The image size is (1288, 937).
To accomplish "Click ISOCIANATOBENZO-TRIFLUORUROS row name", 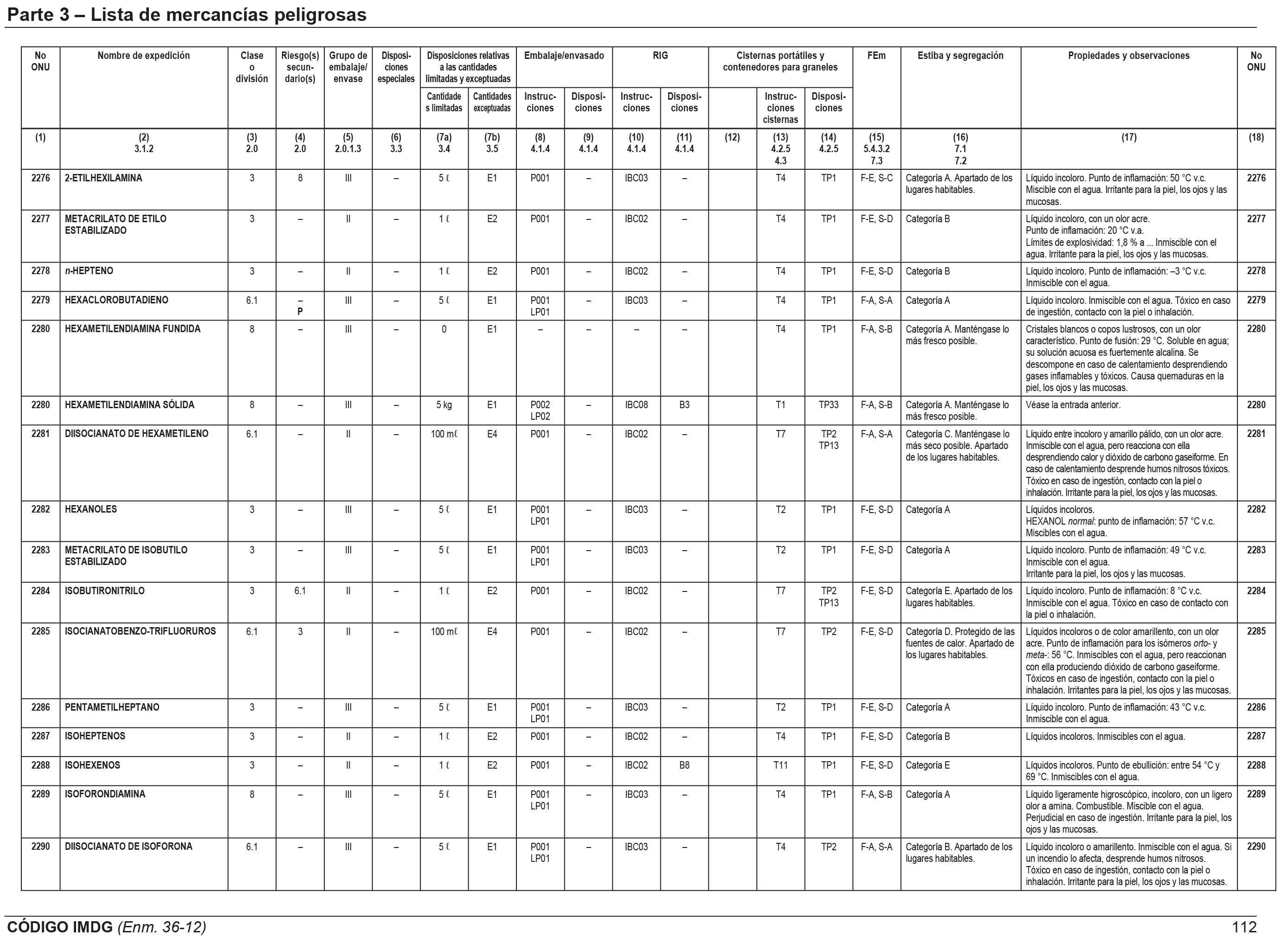I will 140,631.
